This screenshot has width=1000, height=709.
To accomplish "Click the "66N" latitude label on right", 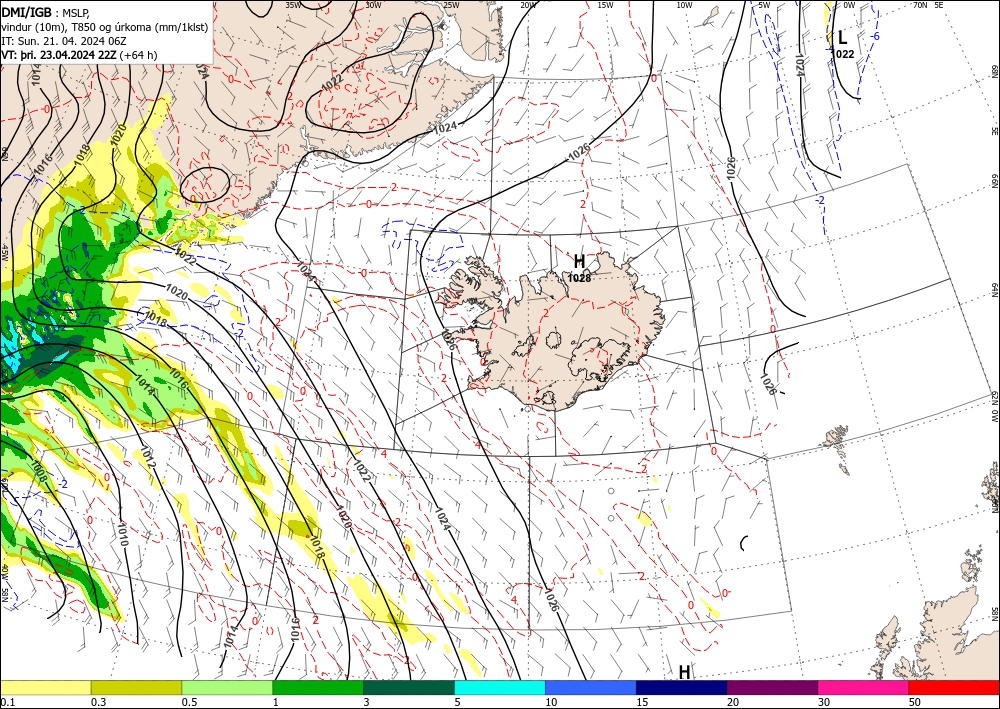I will 994,182.
